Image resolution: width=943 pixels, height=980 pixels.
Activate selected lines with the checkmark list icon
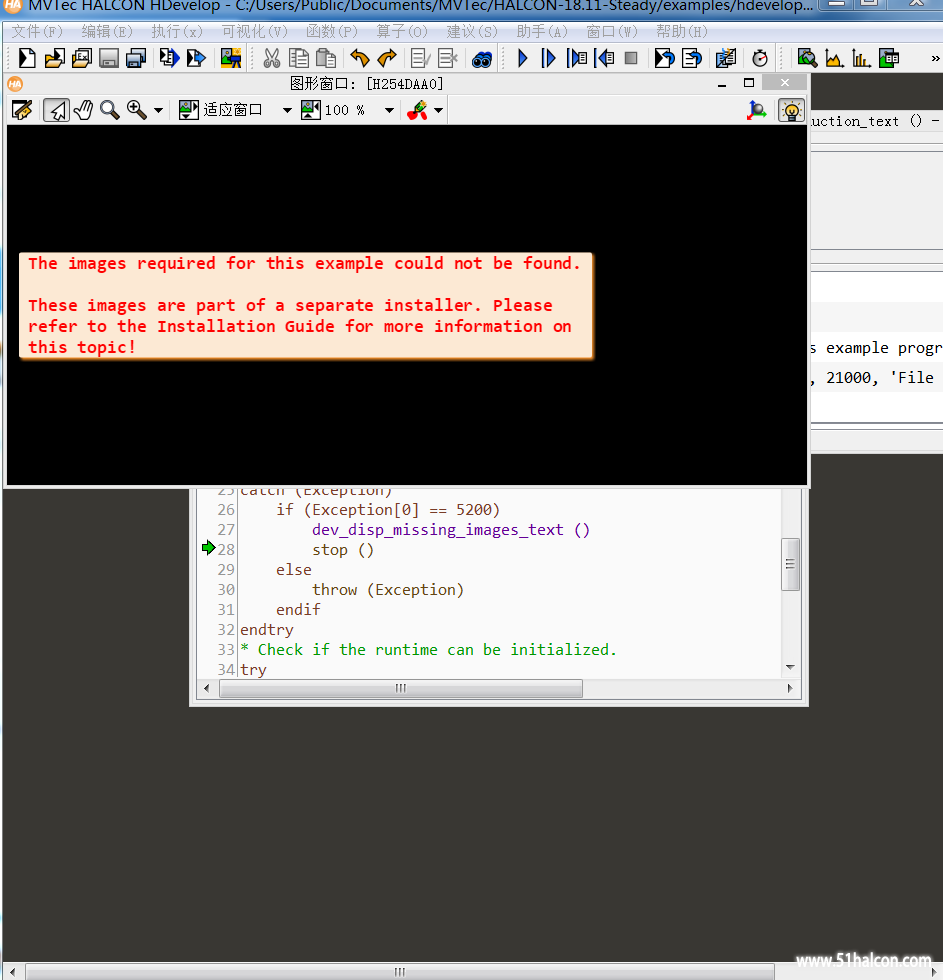(421, 58)
